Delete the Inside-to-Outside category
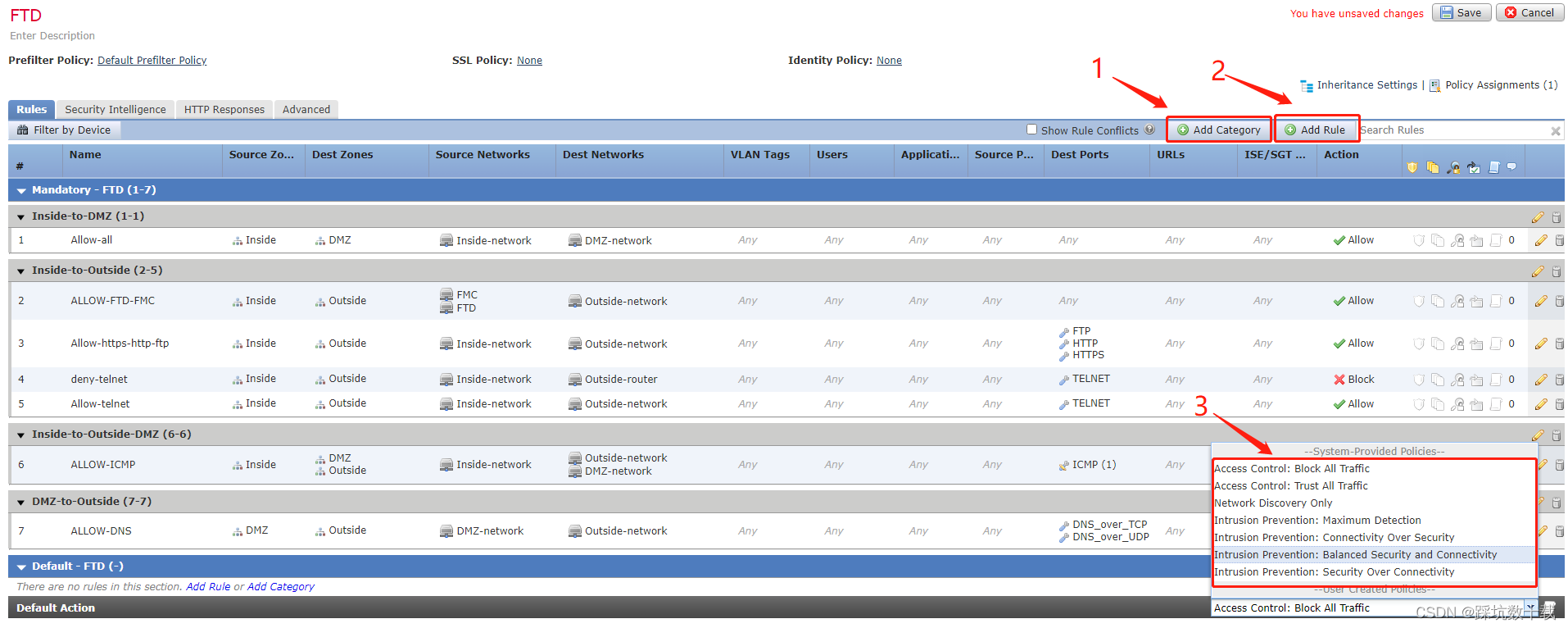Viewport: 1568px width, 628px height. pos(1556,271)
